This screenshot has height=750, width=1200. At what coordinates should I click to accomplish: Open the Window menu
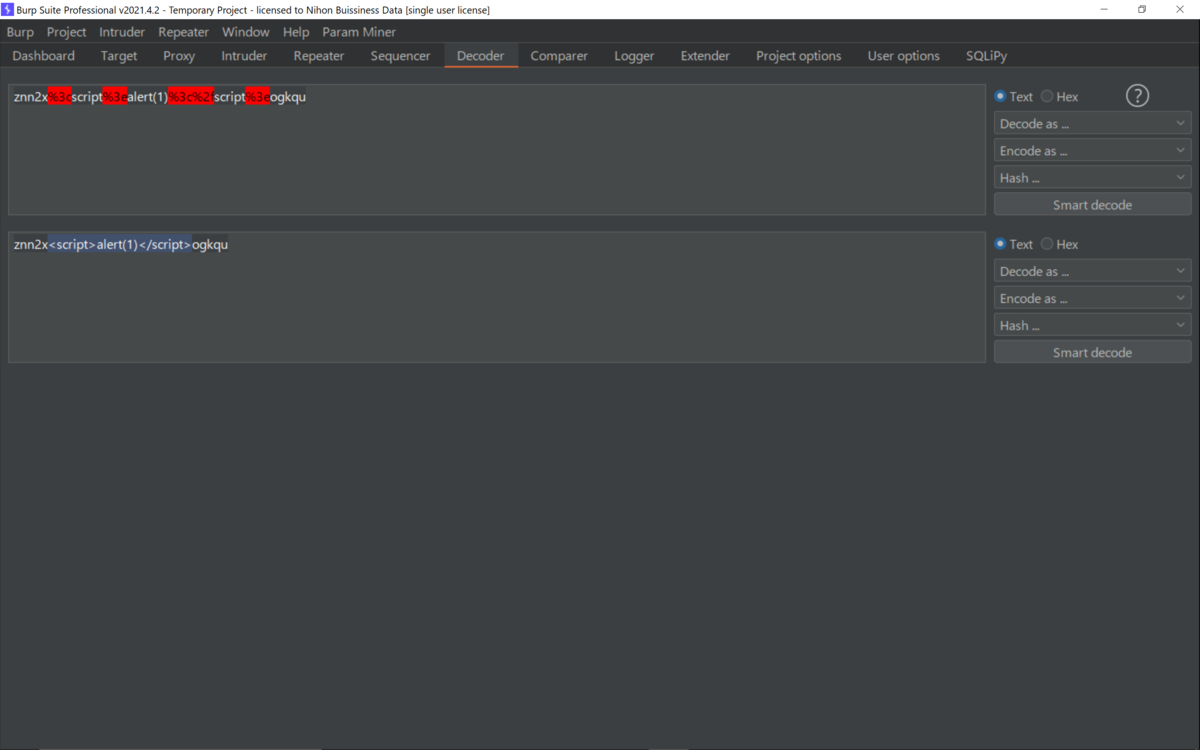pyautogui.click(x=245, y=32)
